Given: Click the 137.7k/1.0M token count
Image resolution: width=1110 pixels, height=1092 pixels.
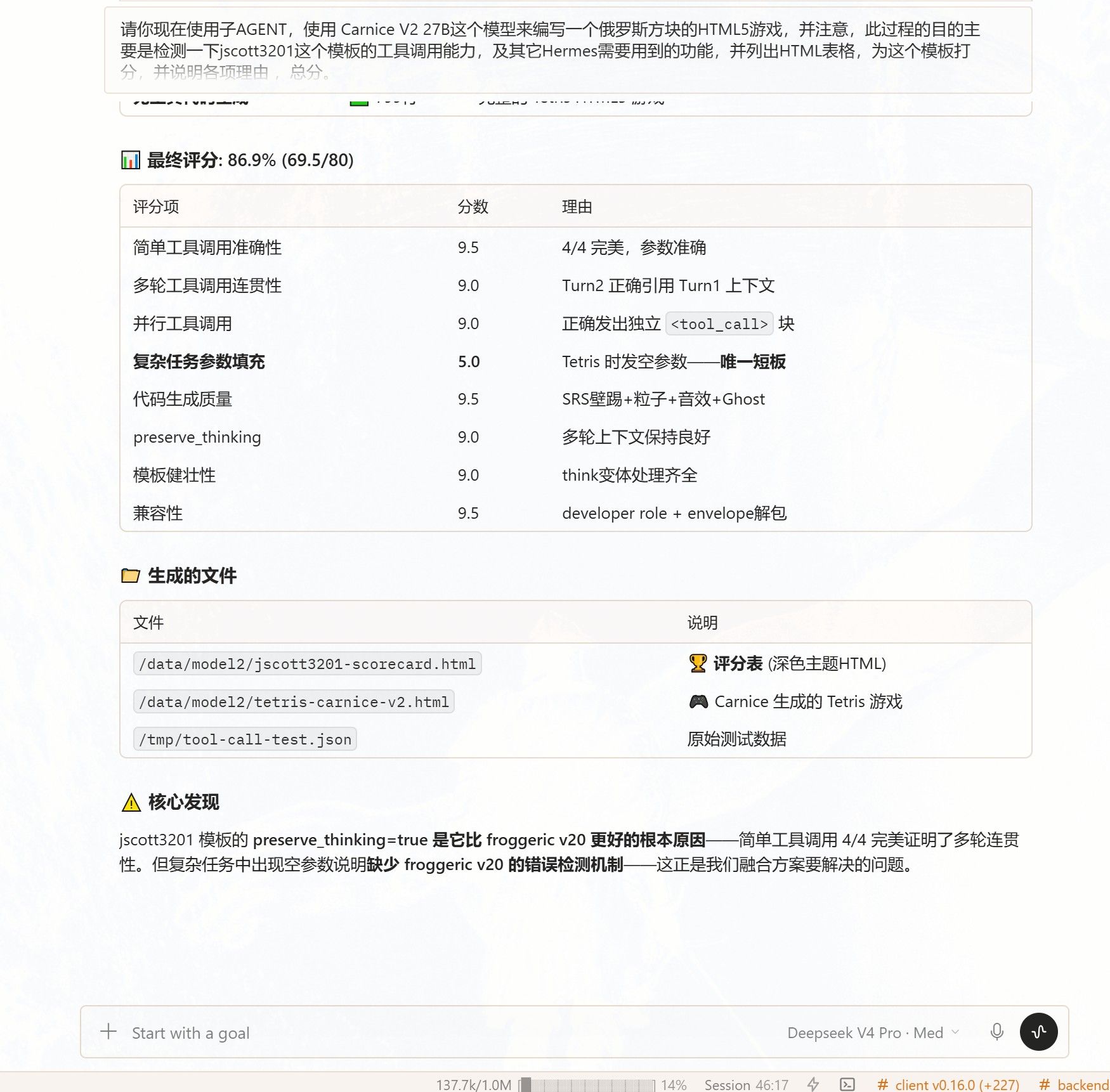Looking at the screenshot, I should click(474, 1084).
